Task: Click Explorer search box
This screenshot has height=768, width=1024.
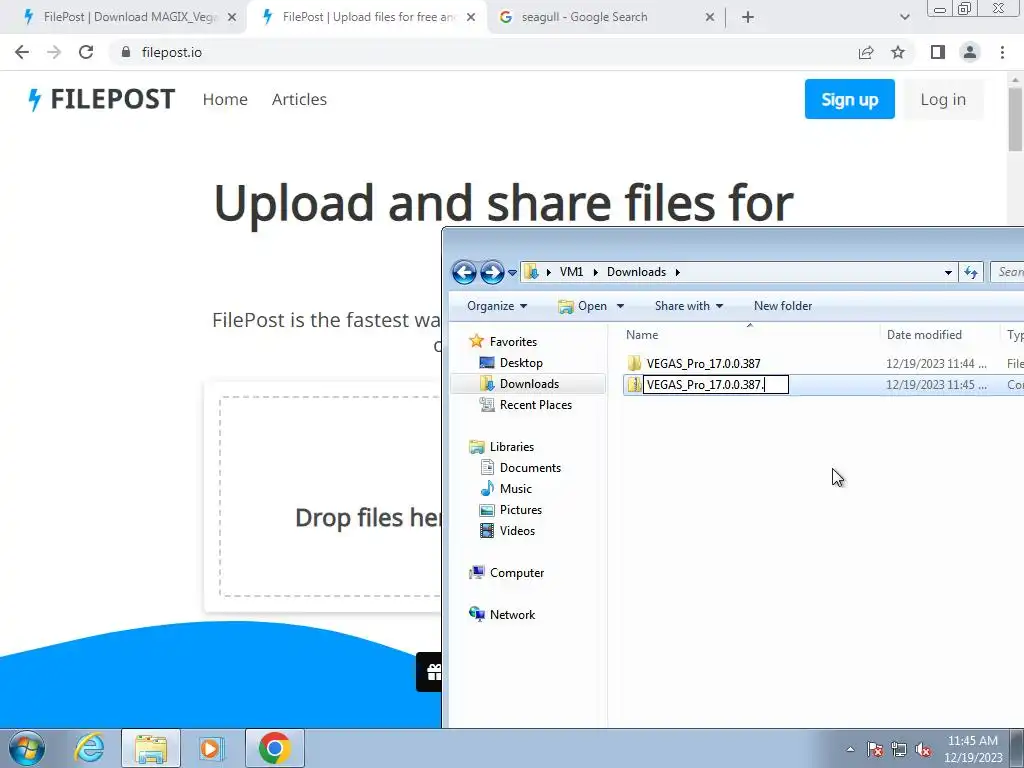Action: click(1008, 272)
